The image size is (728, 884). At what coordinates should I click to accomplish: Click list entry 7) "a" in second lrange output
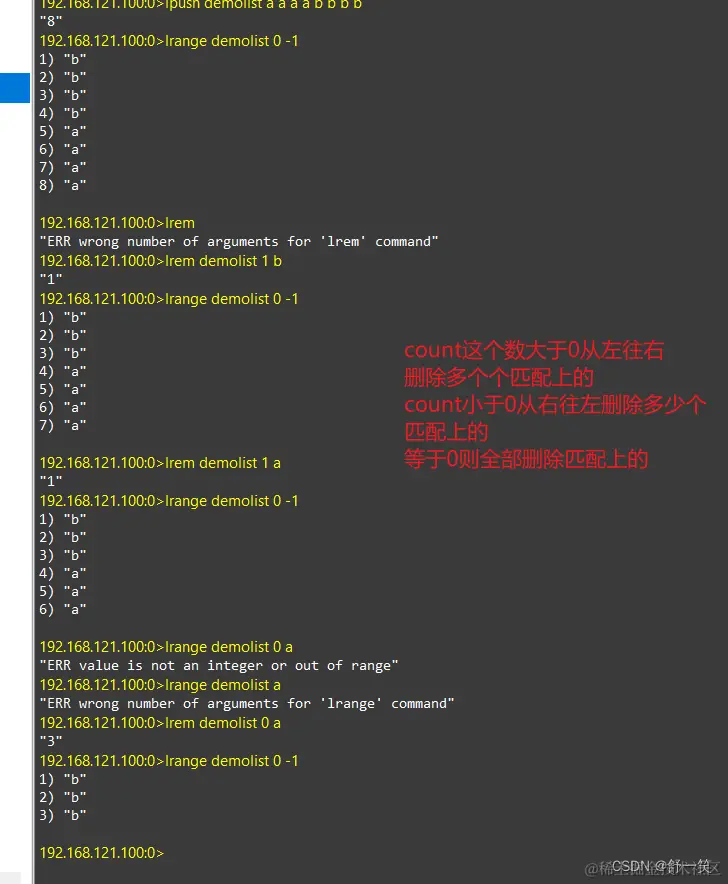(x=63, y=425)
